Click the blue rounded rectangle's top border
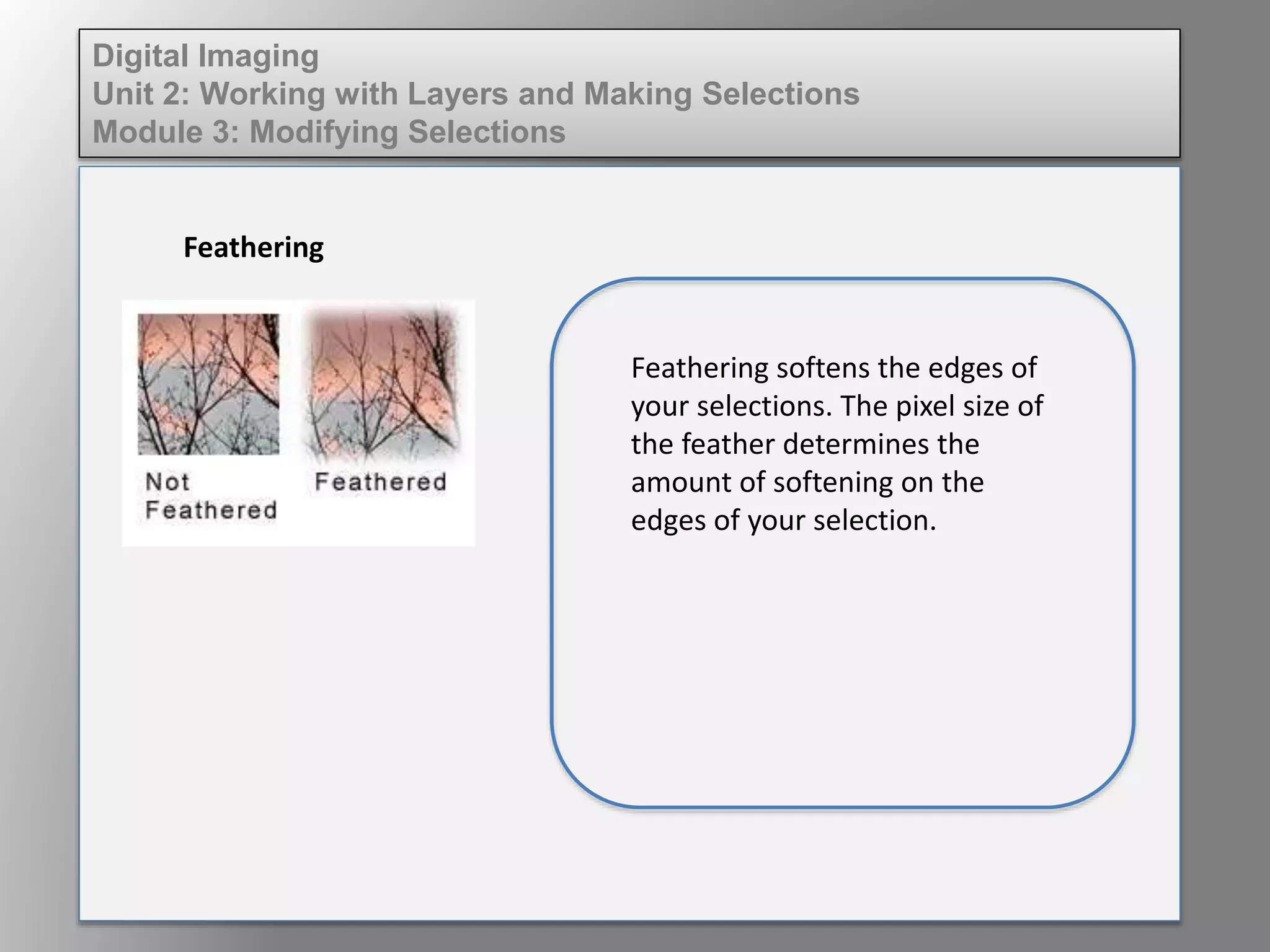The image size is (1270, 952). click(x=843, y=280)
